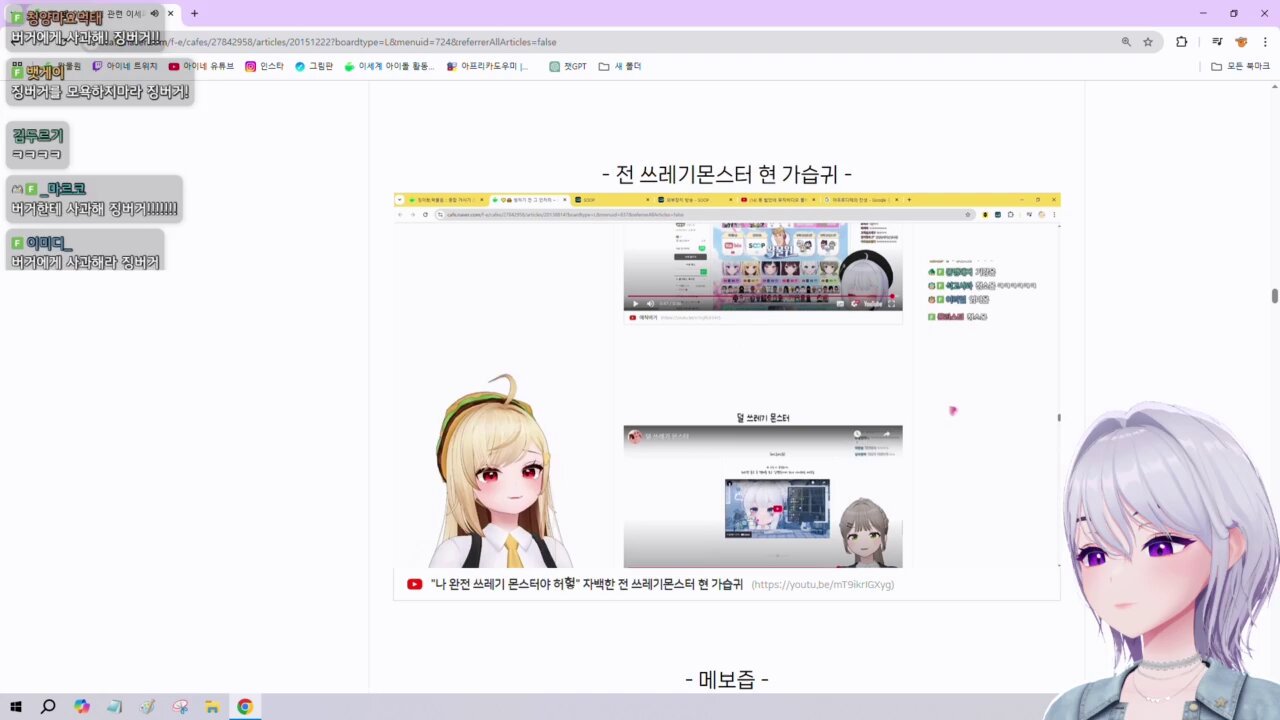Open the 인스타 bookmark
The width and height of the screenshot is (1280, 720).
pyautogui.click(x=264, y=66)
